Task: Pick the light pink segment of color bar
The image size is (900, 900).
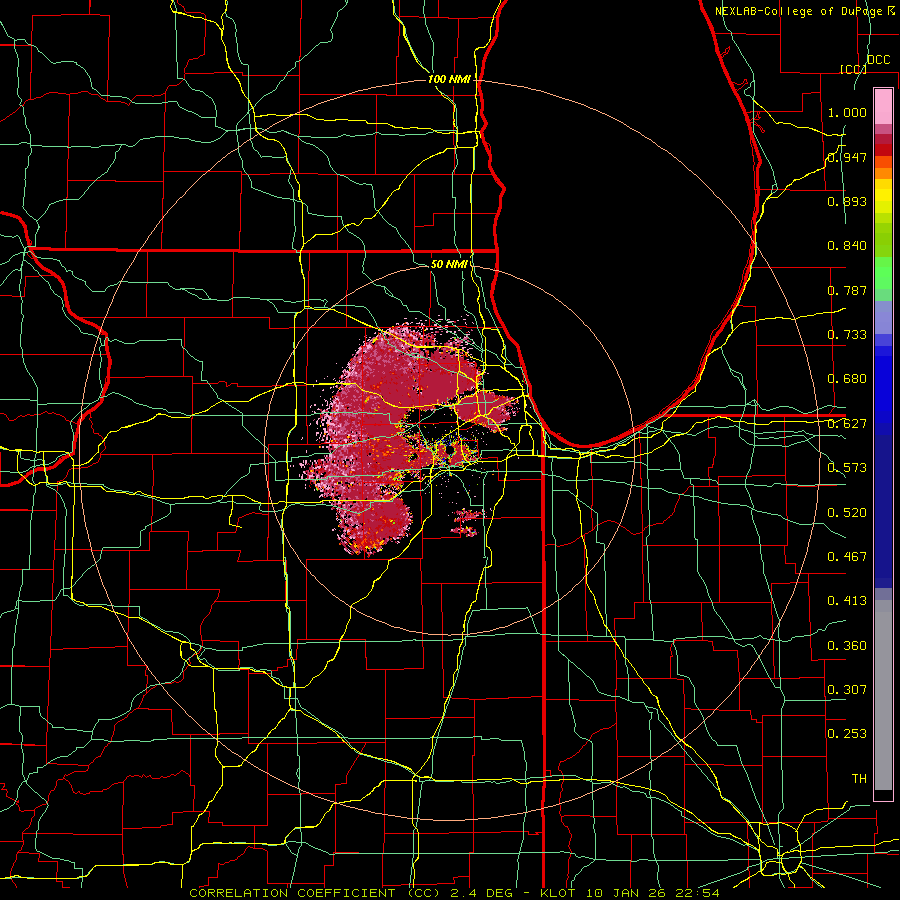Action: pyautogui.click(x=883, y=106)
